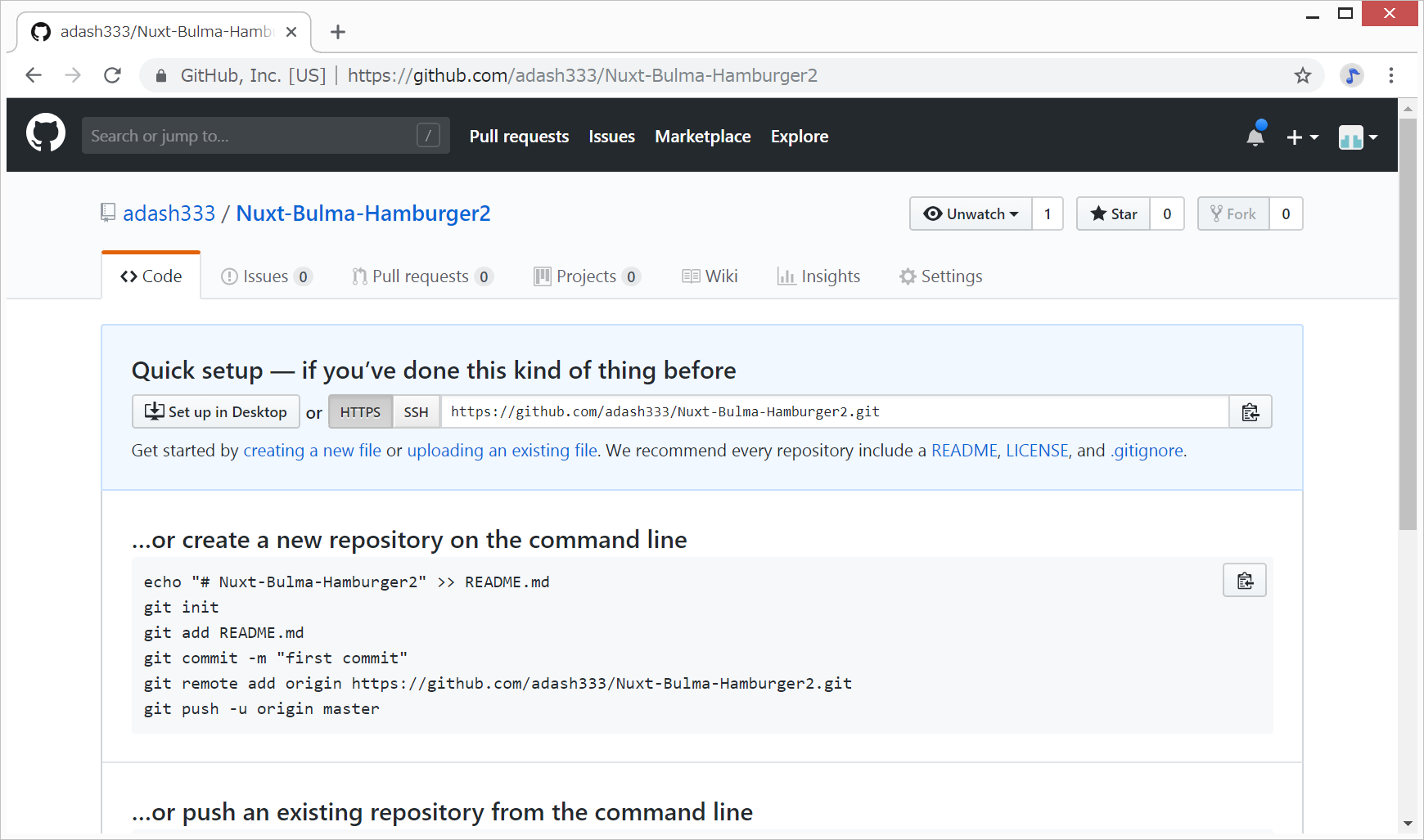Switch clone URL to SSH
The height and width of the screenshot is (840, 1424).
click(416, 412)
